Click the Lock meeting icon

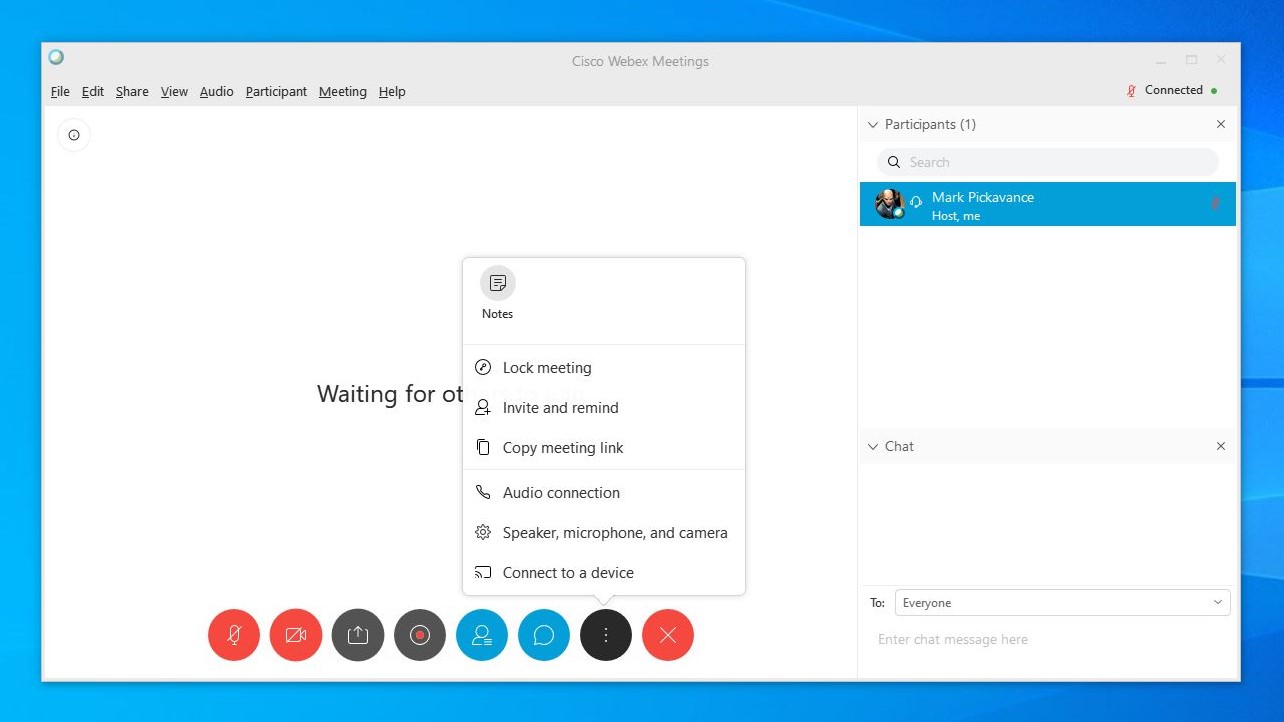(483, 367)
